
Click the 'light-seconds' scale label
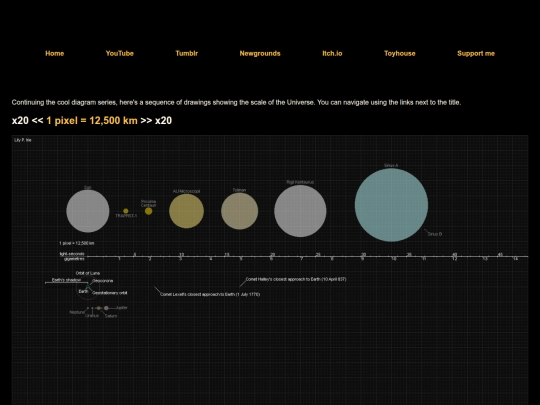[72, 254]
